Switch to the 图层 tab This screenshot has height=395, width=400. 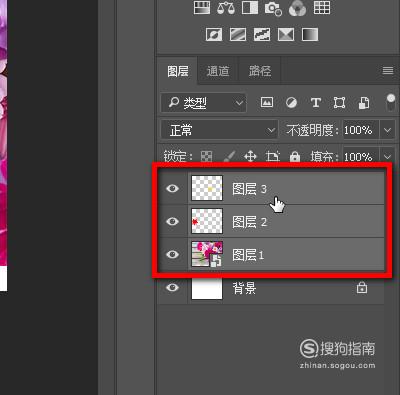[177, 71]
